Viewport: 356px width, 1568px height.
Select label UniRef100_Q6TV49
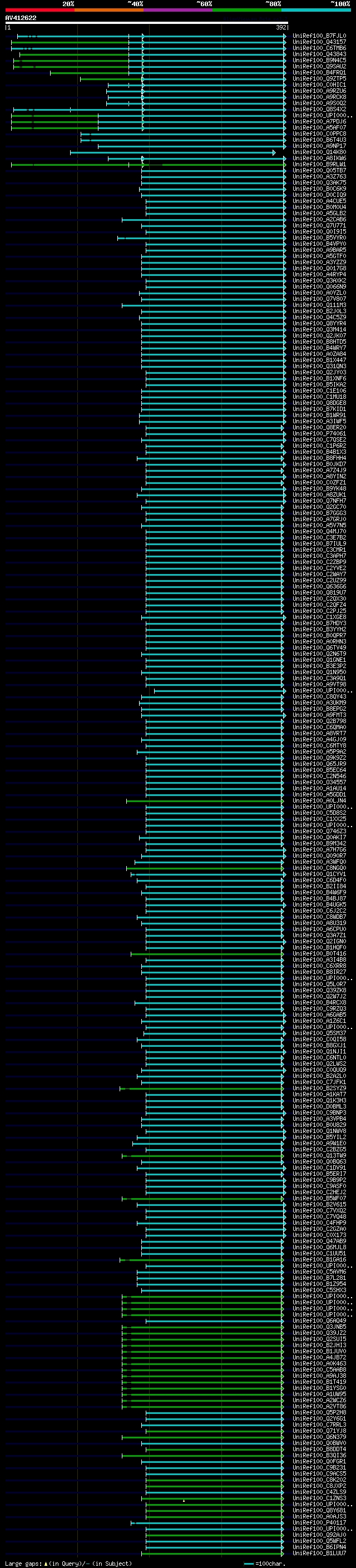coord(319,647)
